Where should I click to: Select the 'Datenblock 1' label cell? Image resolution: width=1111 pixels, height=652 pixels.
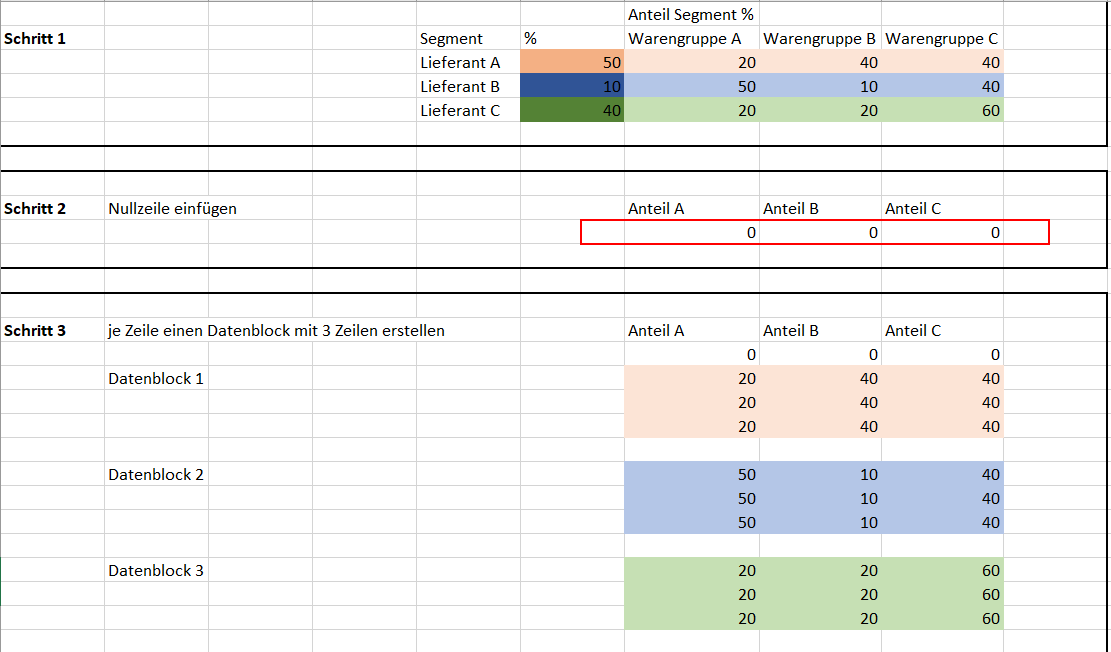(156, 378)
